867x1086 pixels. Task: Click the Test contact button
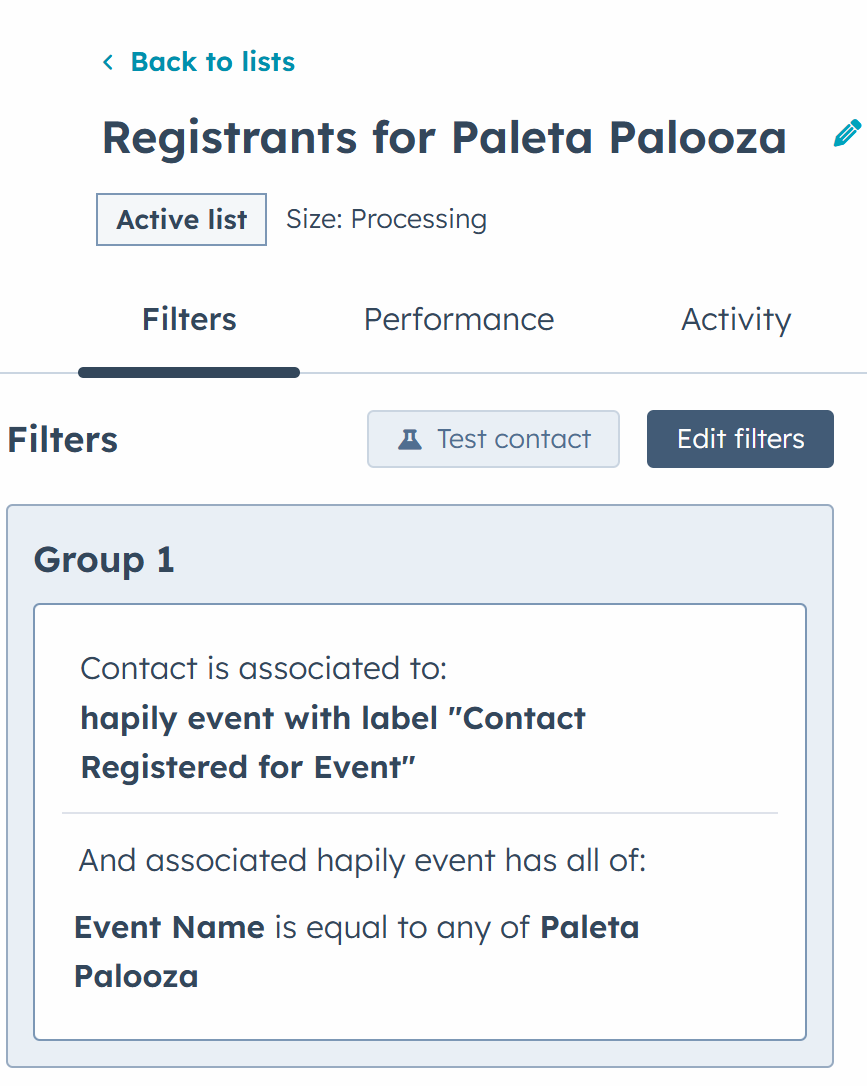pyautogui.click(x=493, y=439)
